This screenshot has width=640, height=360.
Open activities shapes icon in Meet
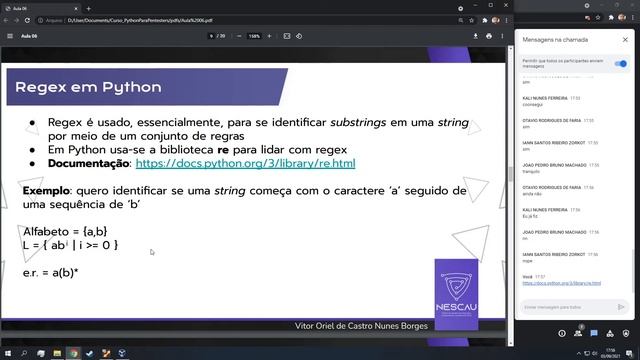[610, 333]
